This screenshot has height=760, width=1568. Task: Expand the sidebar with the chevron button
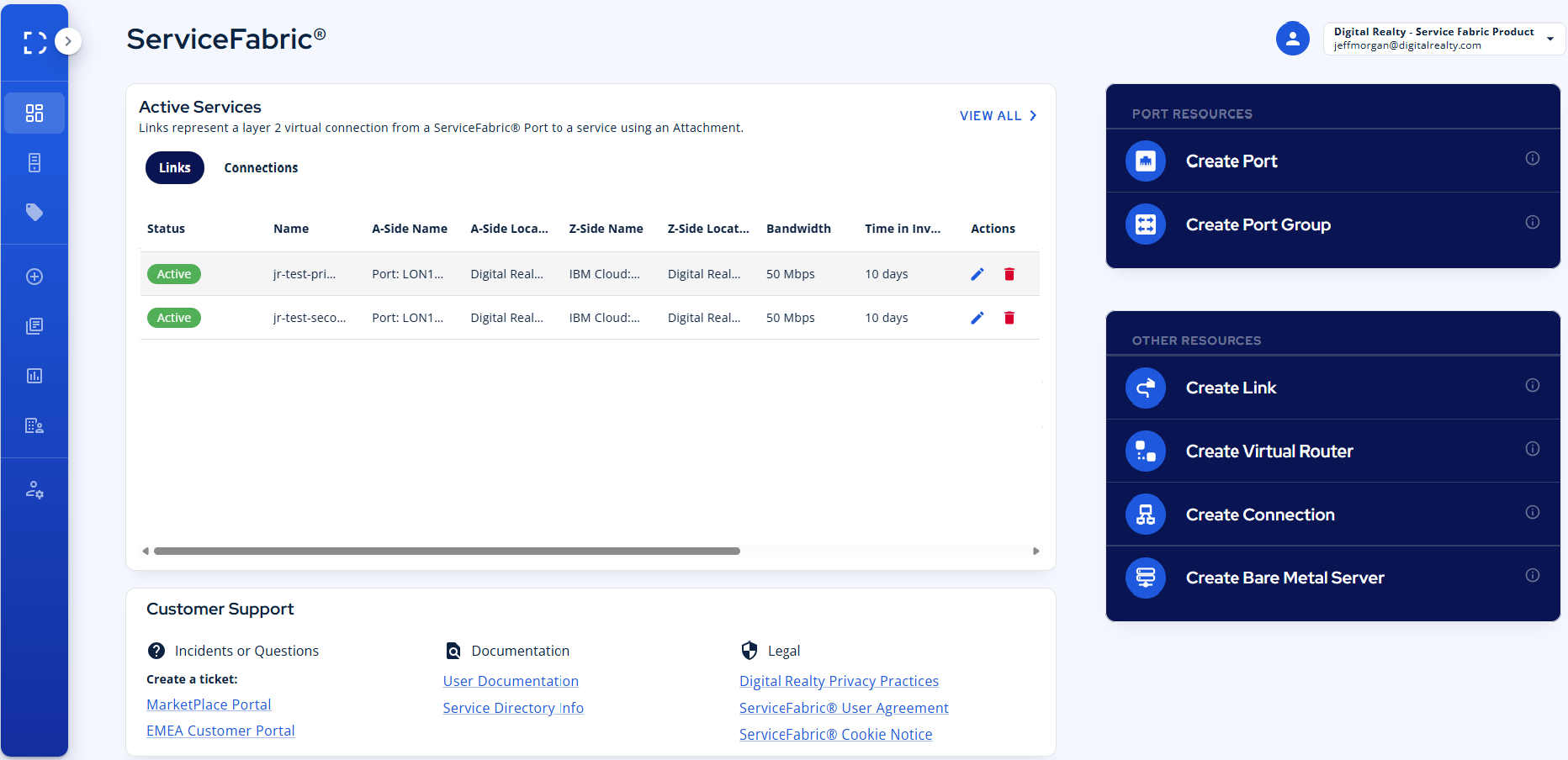pos(68,40)
